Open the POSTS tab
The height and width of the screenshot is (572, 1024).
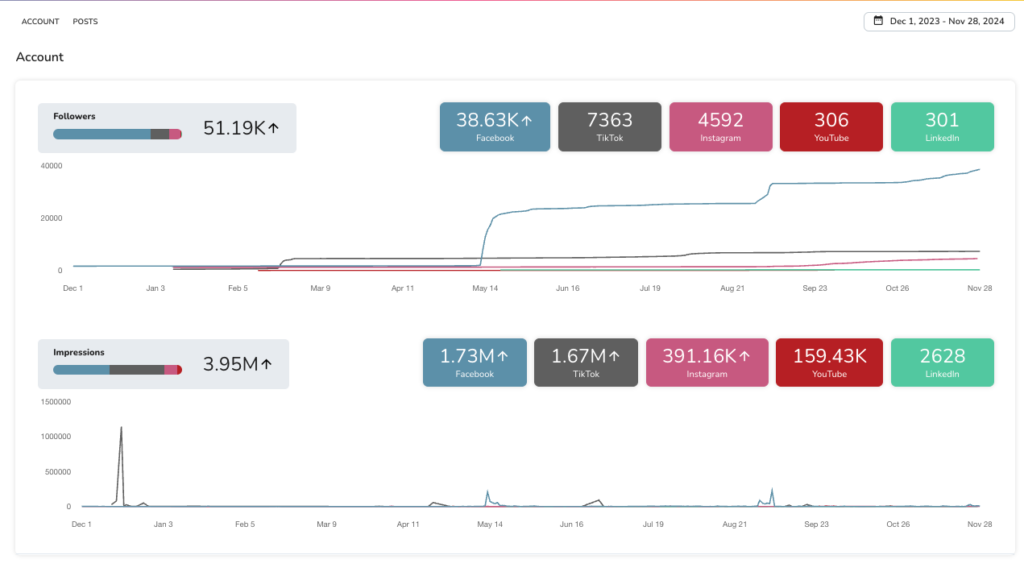[85, 21]
